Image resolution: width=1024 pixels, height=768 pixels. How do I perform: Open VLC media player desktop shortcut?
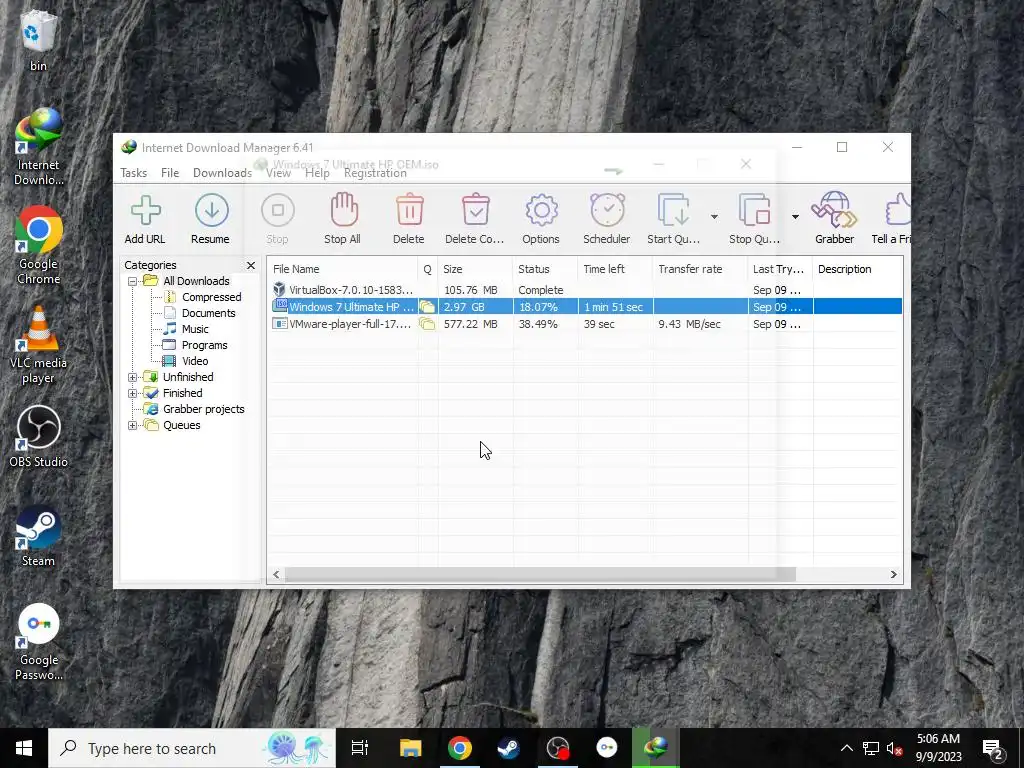tap(38, 345)
